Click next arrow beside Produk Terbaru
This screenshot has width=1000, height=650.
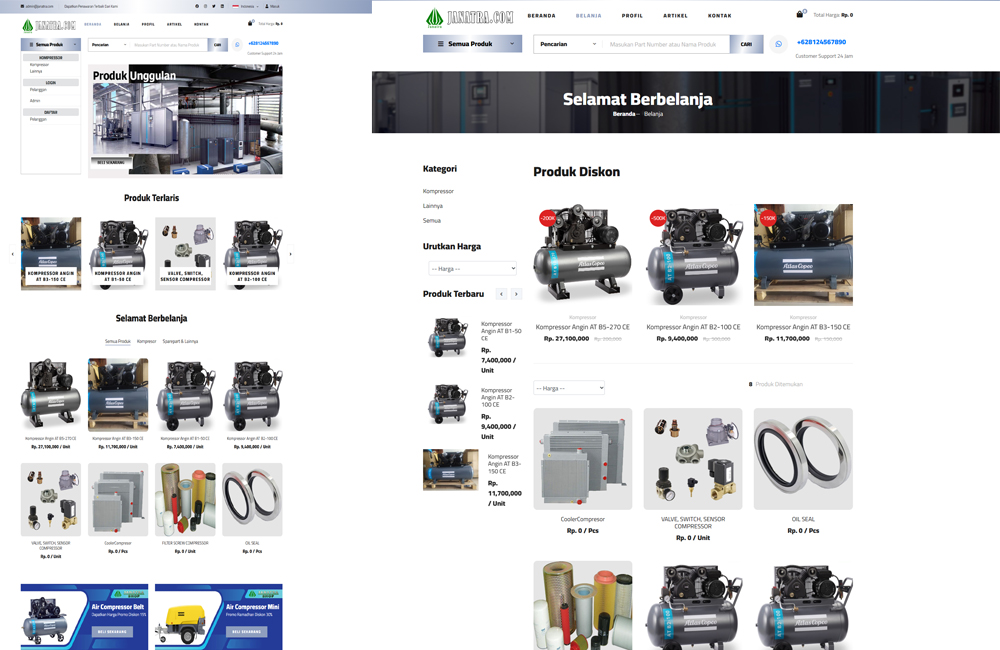click(x=517, y=294)
